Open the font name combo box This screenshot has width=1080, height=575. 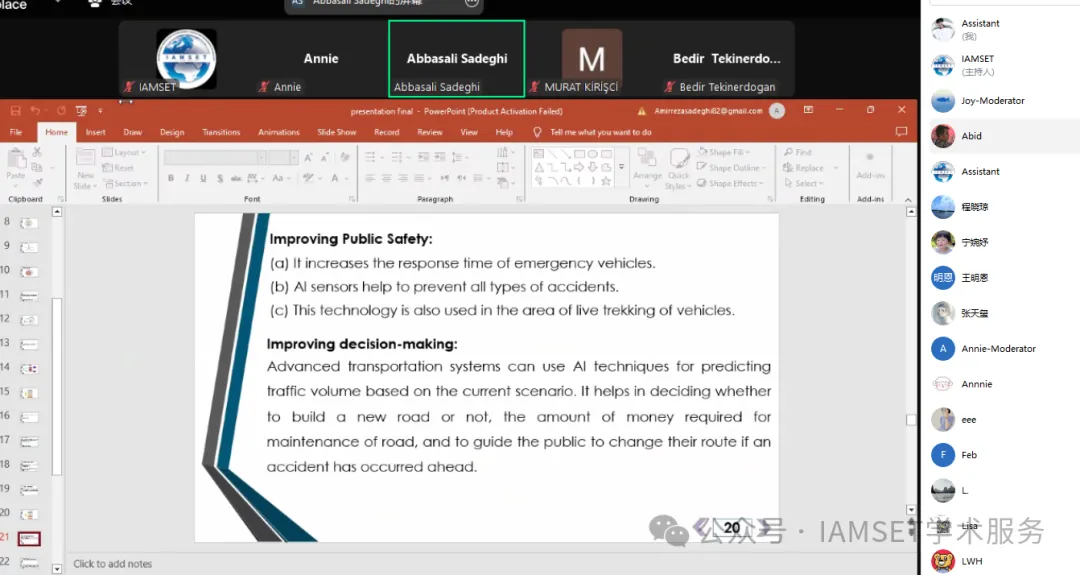[x=215, y=158]
